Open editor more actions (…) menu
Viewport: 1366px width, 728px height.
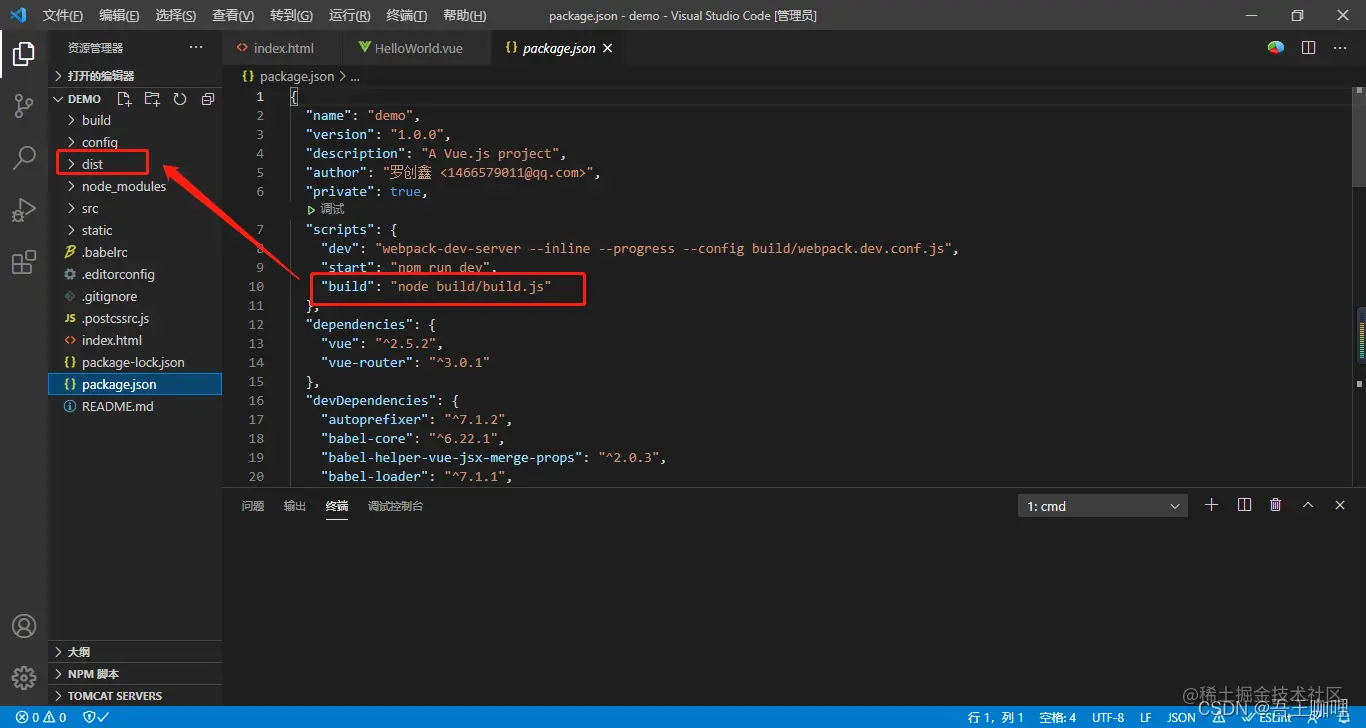[x=1341, y=47]
